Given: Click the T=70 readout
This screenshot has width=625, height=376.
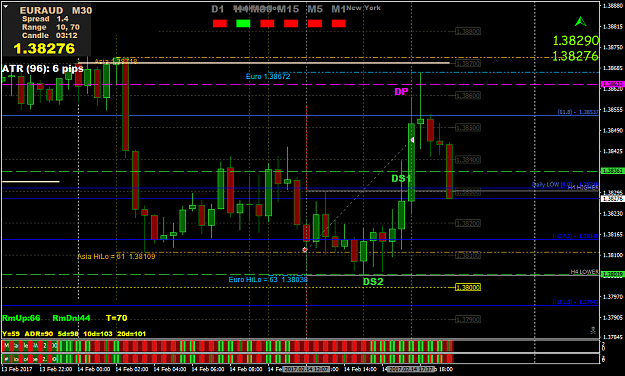Looking at the screenshot, I should tap(117, 318).
